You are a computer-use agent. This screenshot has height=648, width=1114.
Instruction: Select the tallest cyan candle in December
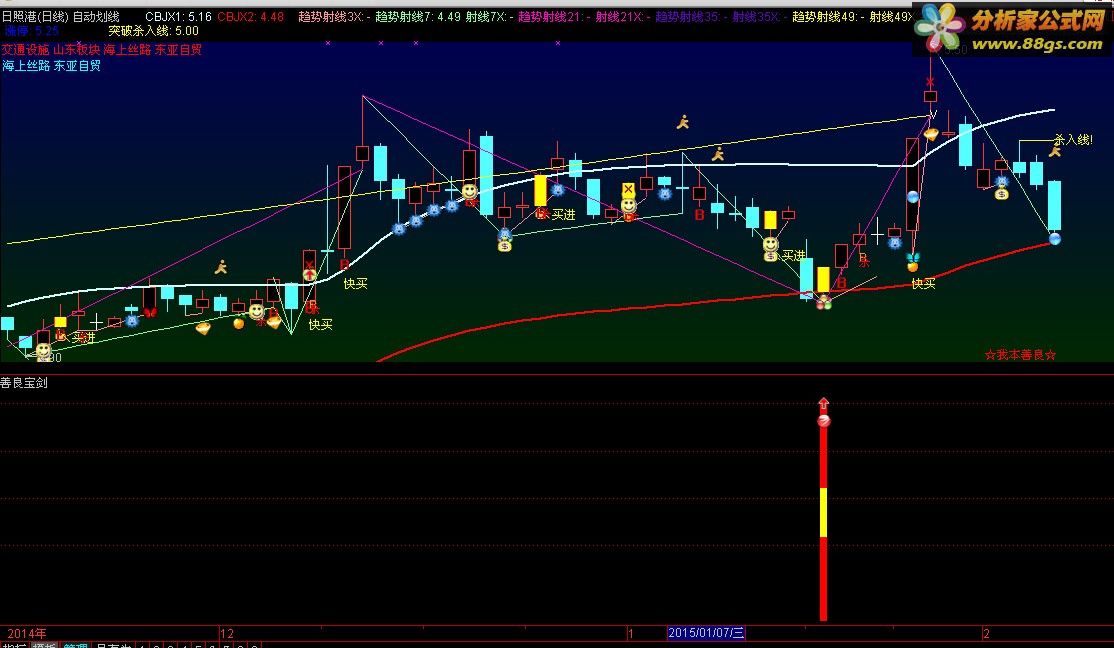pyautogui.click(x=487, y=175)
